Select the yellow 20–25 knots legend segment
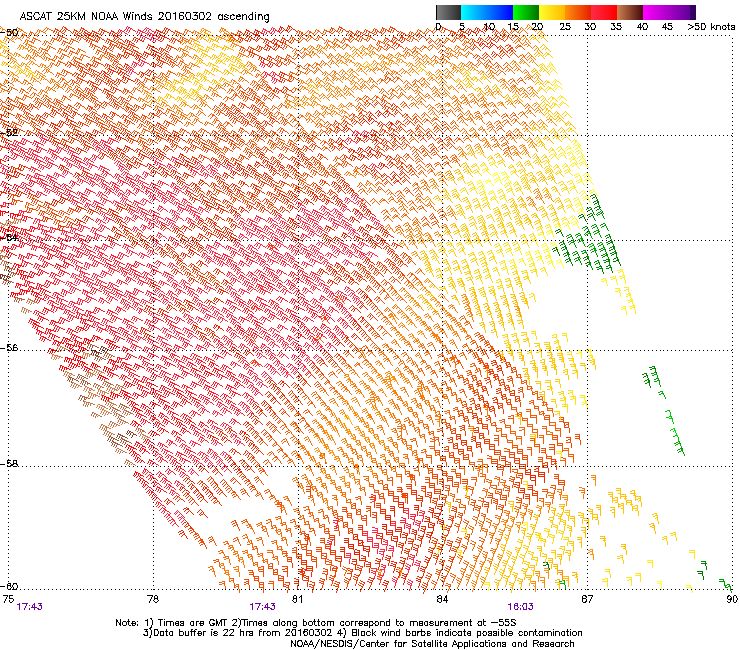 [x=552, y=12]
